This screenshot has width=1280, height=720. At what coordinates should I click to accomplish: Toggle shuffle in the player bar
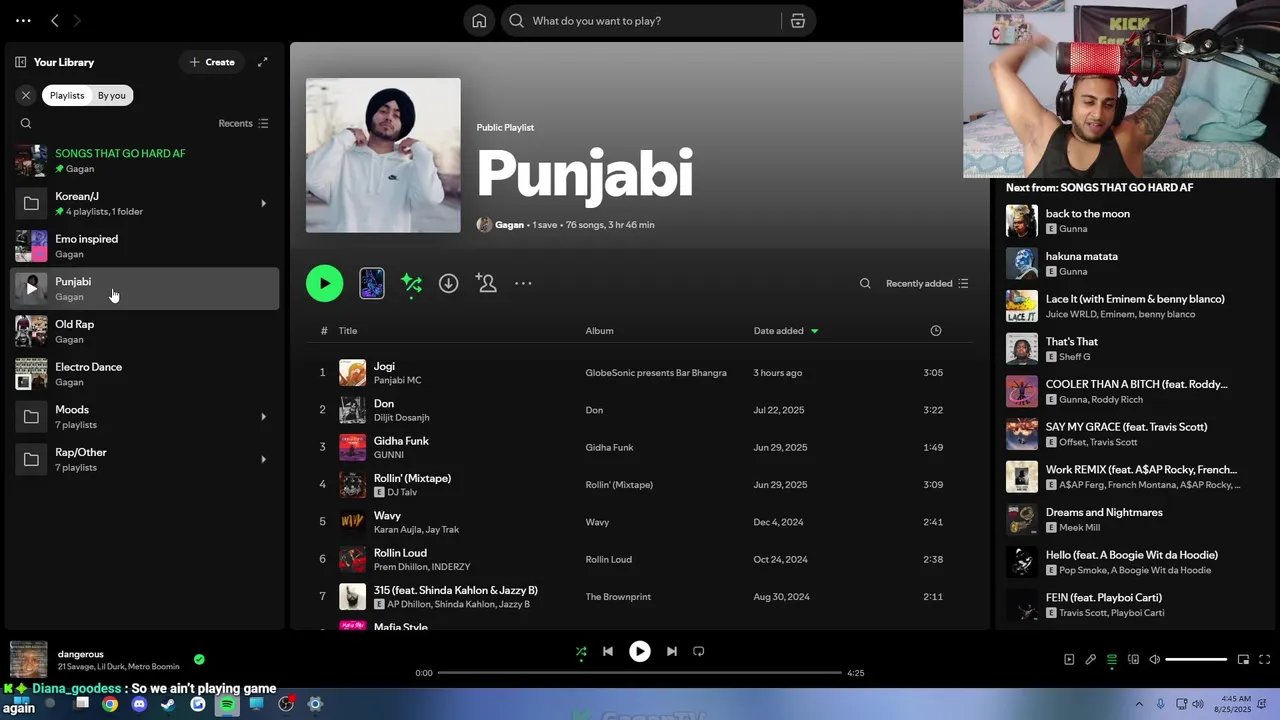581,652
